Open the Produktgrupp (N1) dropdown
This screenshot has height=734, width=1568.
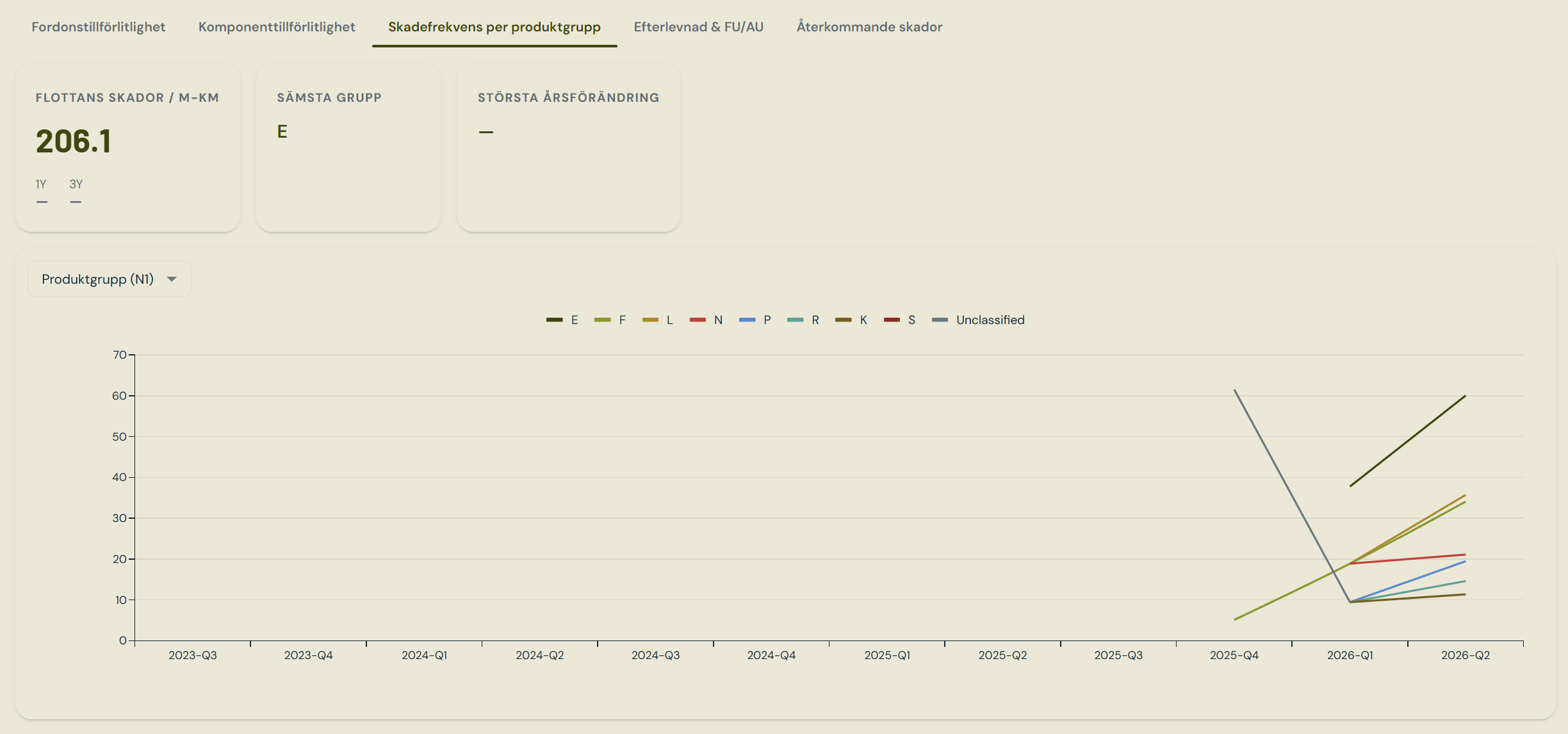[110, 279]
